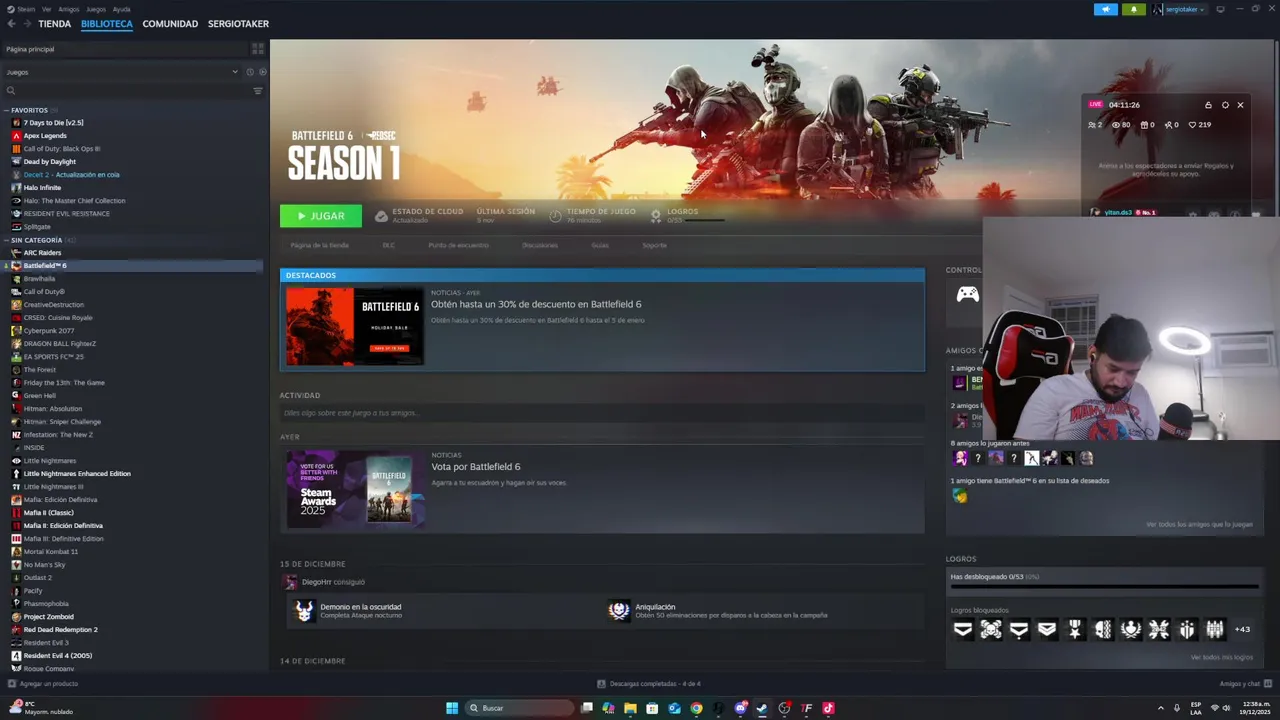Click Ver todos mis logros link

[1222, 657]
